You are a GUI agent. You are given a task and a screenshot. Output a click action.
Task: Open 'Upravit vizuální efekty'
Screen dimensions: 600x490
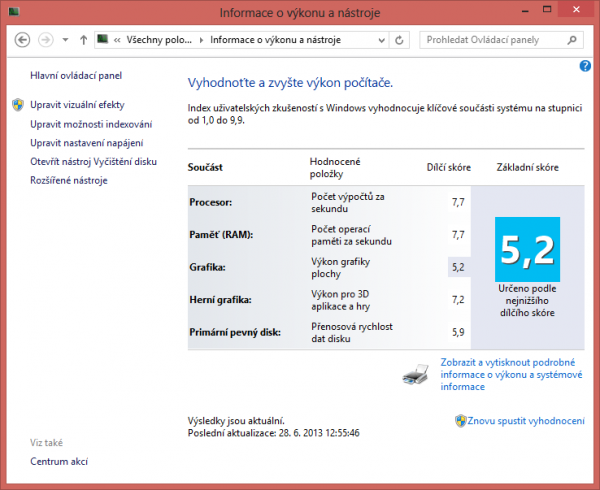click(77, 105)
